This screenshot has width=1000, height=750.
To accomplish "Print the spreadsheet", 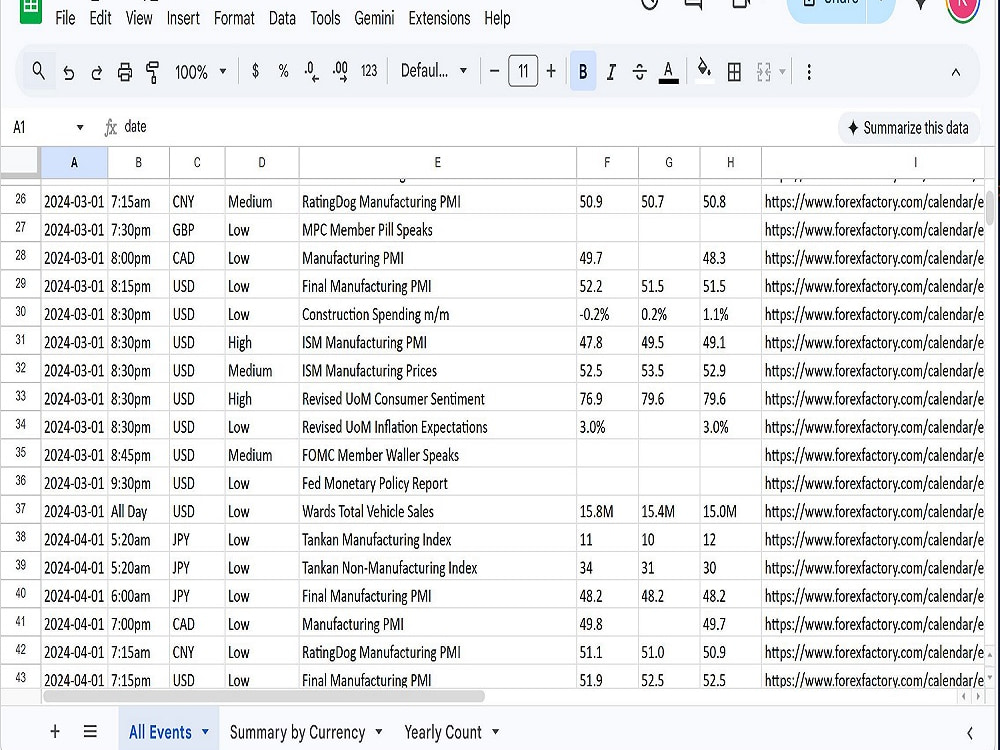I will tap(124, 72).
